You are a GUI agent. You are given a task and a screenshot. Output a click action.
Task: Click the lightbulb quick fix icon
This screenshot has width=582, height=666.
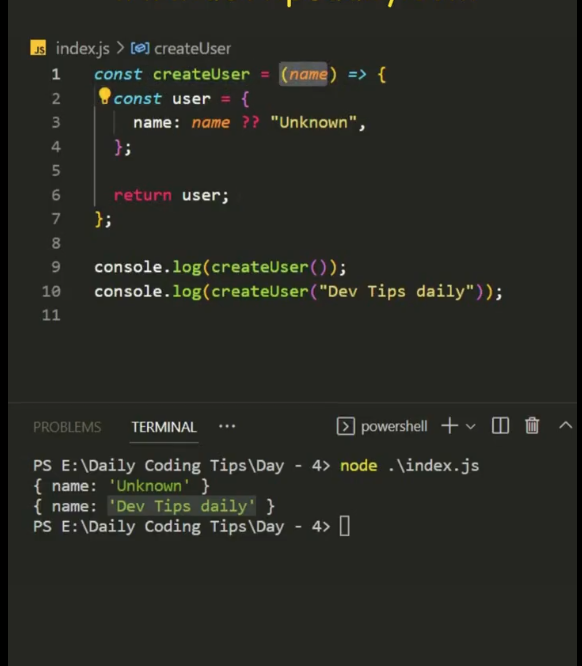(104, 96)
